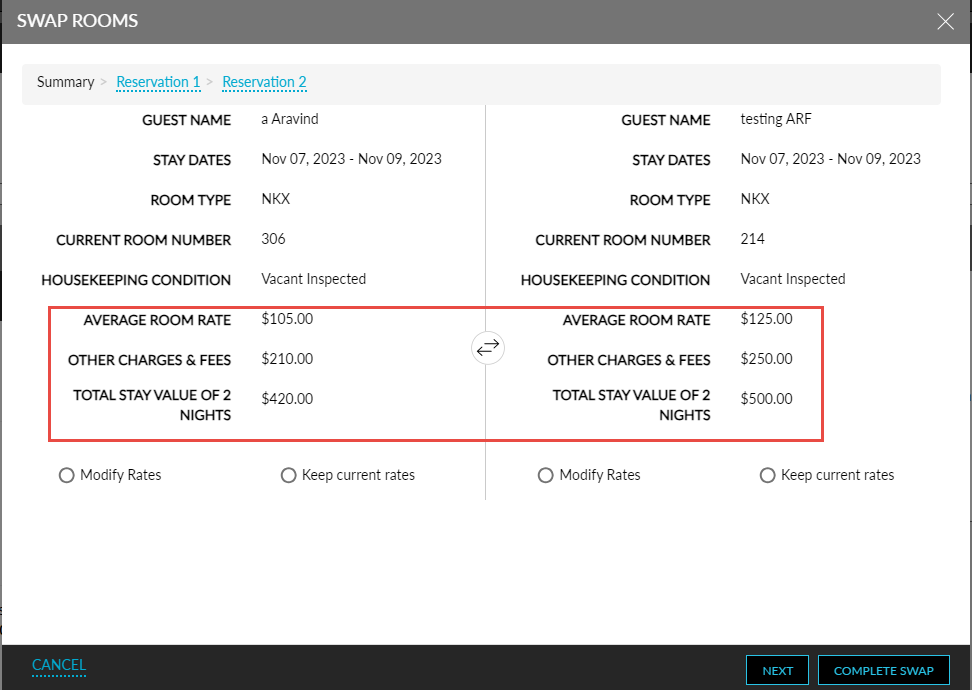
Task: Click CANCEL to dismiss the dialog
Action: tap(58, 664)
